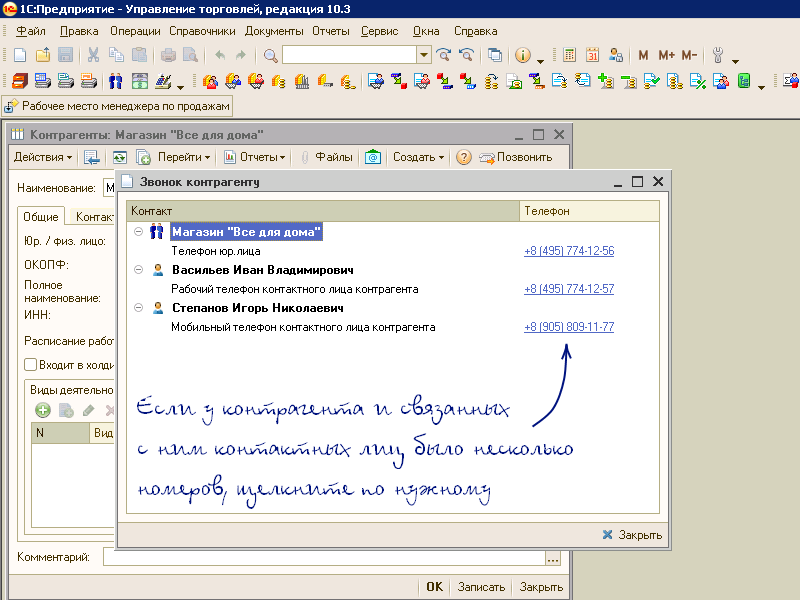Click the New document icon
800x600 pixels.
[20, 55]
